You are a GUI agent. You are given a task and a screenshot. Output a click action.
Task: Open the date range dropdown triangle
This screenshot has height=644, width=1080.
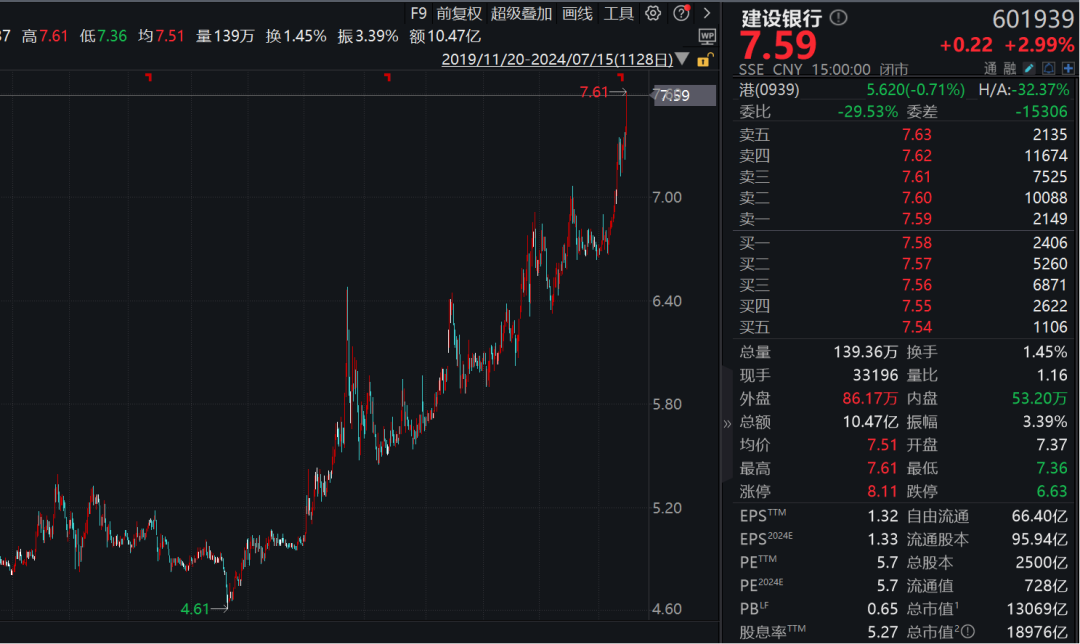point(683,59)
